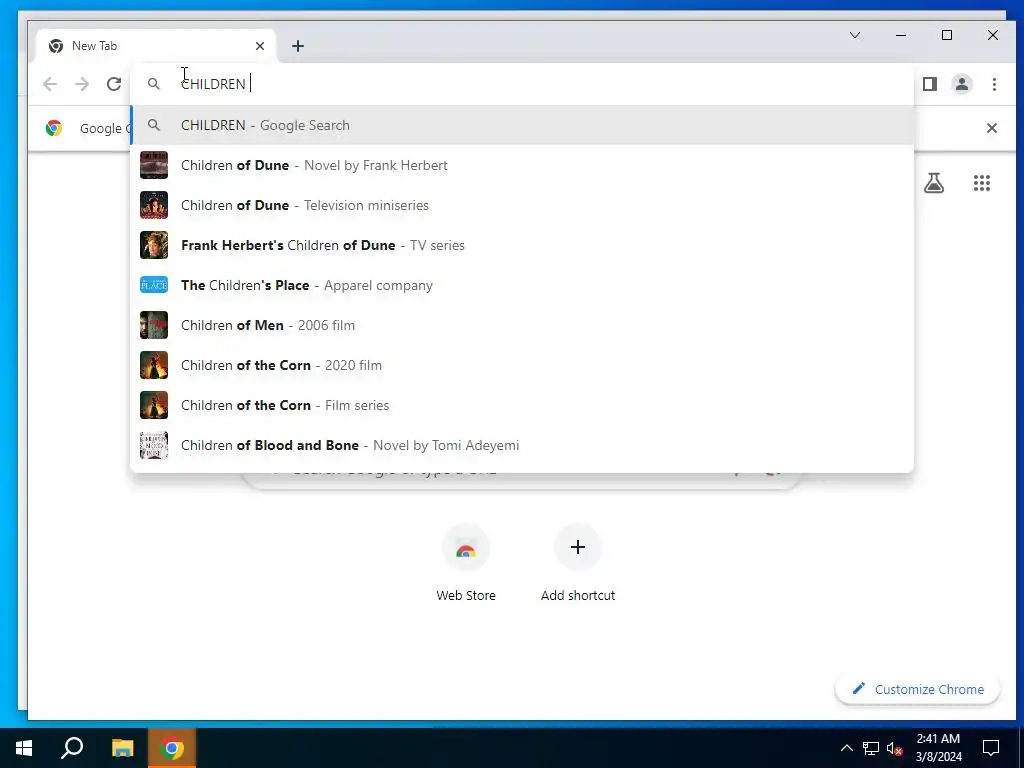Reload the page with the refresh icon
Image resolution: width=1024 pixels, height=768 pixels.
114,84
